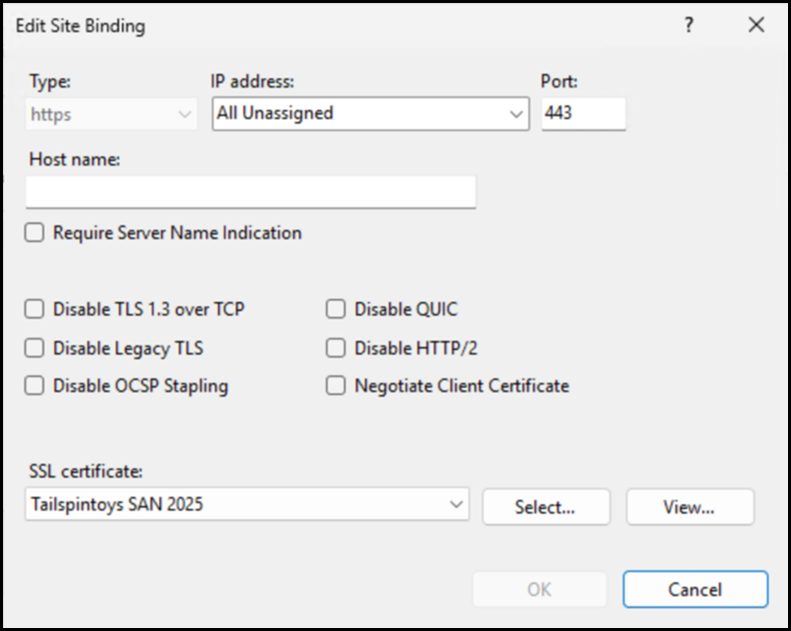Click the All Unassigned text in IP address box

tap(275, 114)
